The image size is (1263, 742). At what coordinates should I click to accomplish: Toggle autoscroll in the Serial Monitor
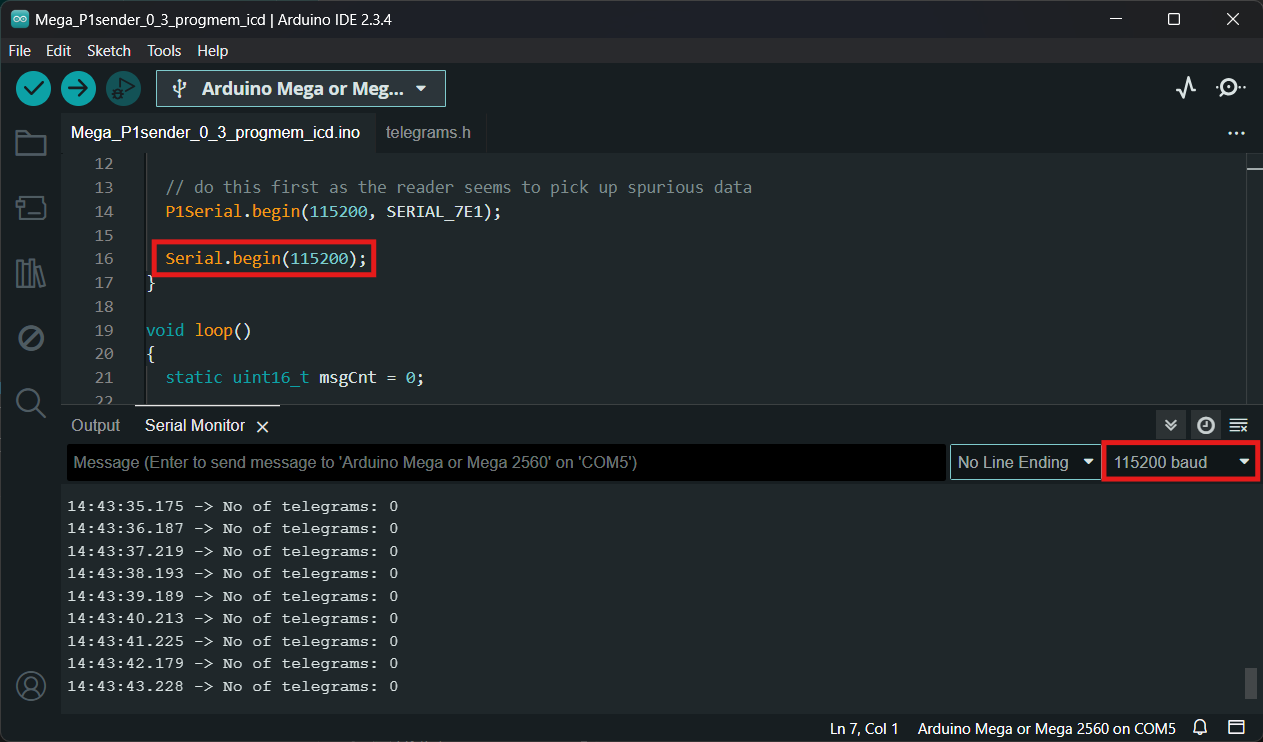click(1171, 425)
